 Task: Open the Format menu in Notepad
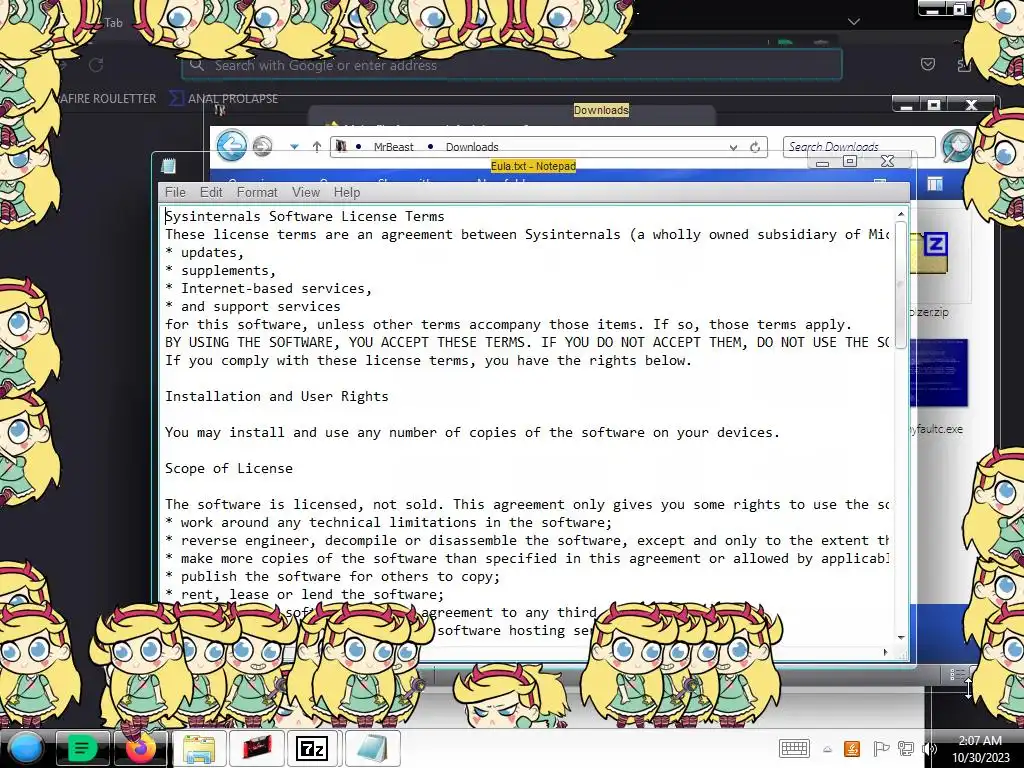point(257,192)
